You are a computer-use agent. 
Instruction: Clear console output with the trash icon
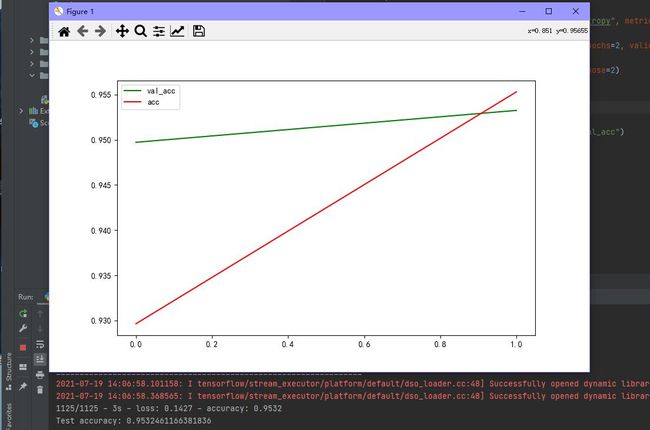40,390
